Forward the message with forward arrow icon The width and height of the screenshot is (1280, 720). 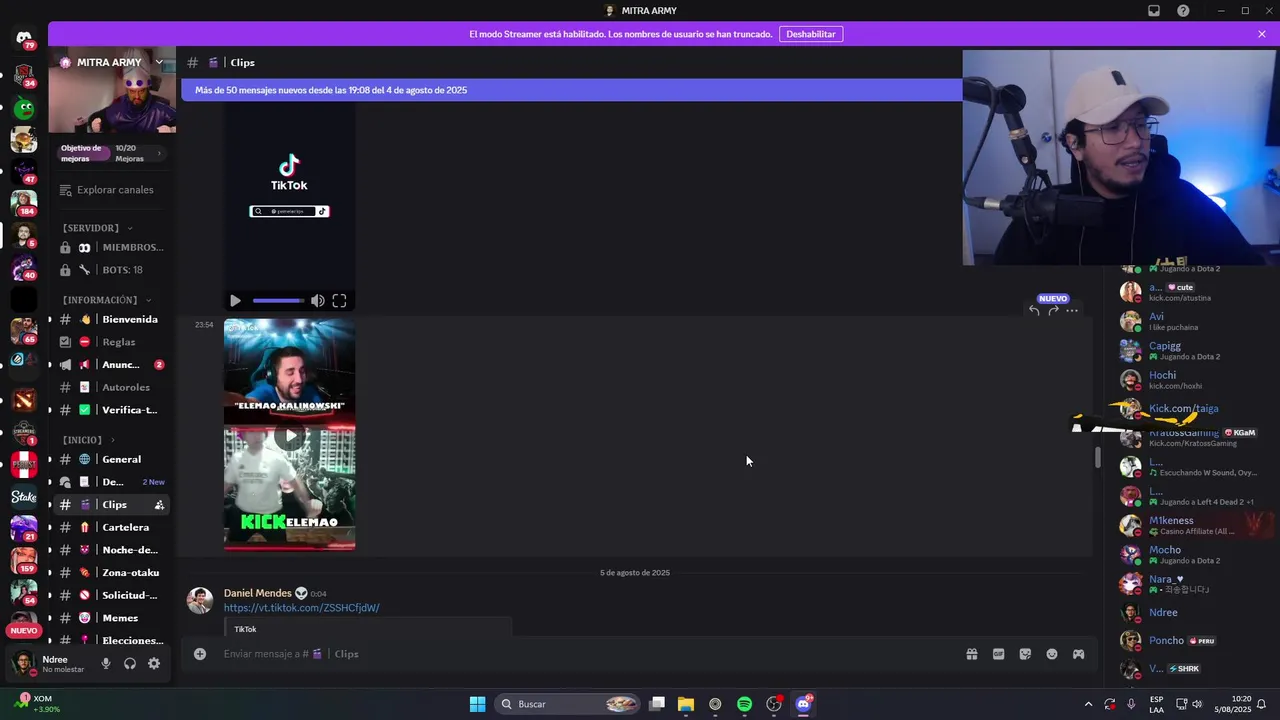point(1053,310)
